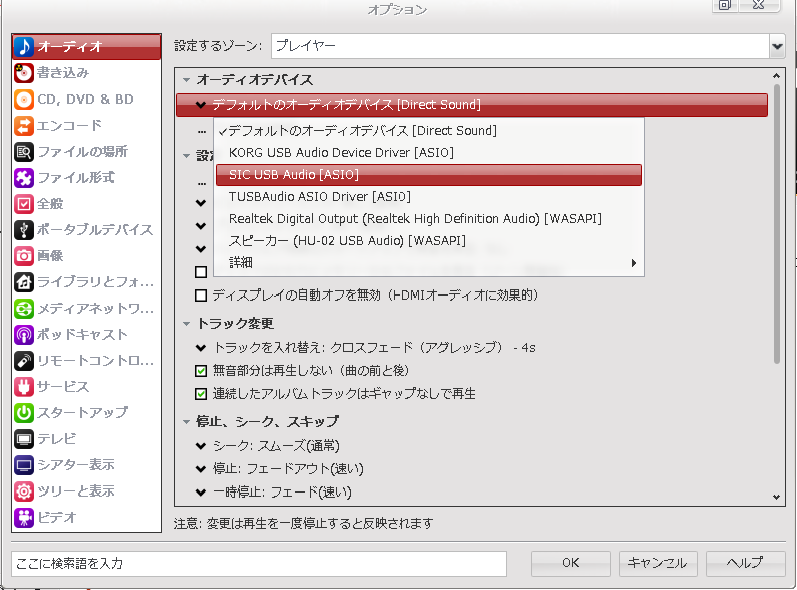Screen dimensions: 797x590
Task: Click the エンコード orange icon
Action: 24,125
